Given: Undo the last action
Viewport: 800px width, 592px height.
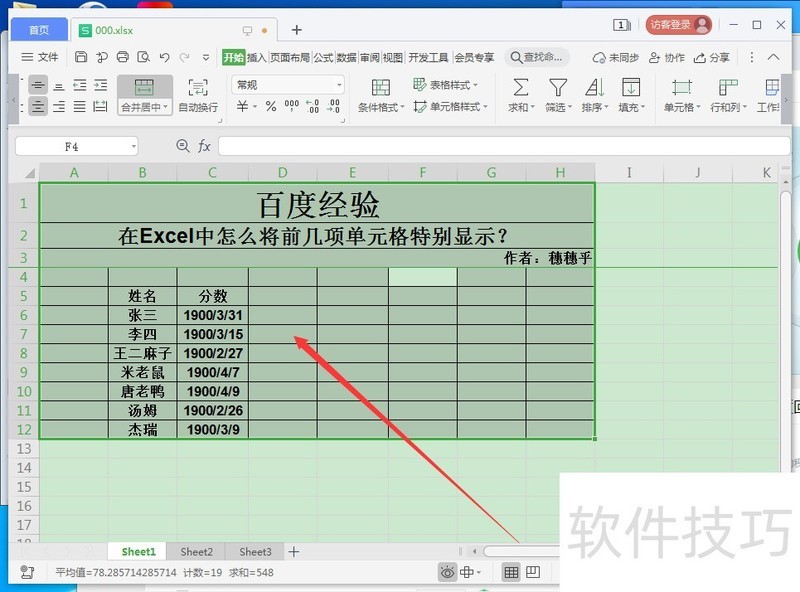Looking at the screenshot, I should click(164, 57).
